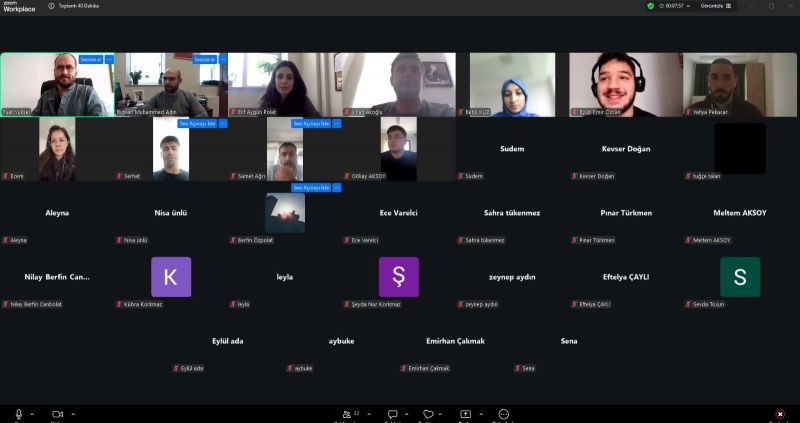Click the reactions heart icon
This screenshot has height=423, width=800.
click(x=428, y=413)
